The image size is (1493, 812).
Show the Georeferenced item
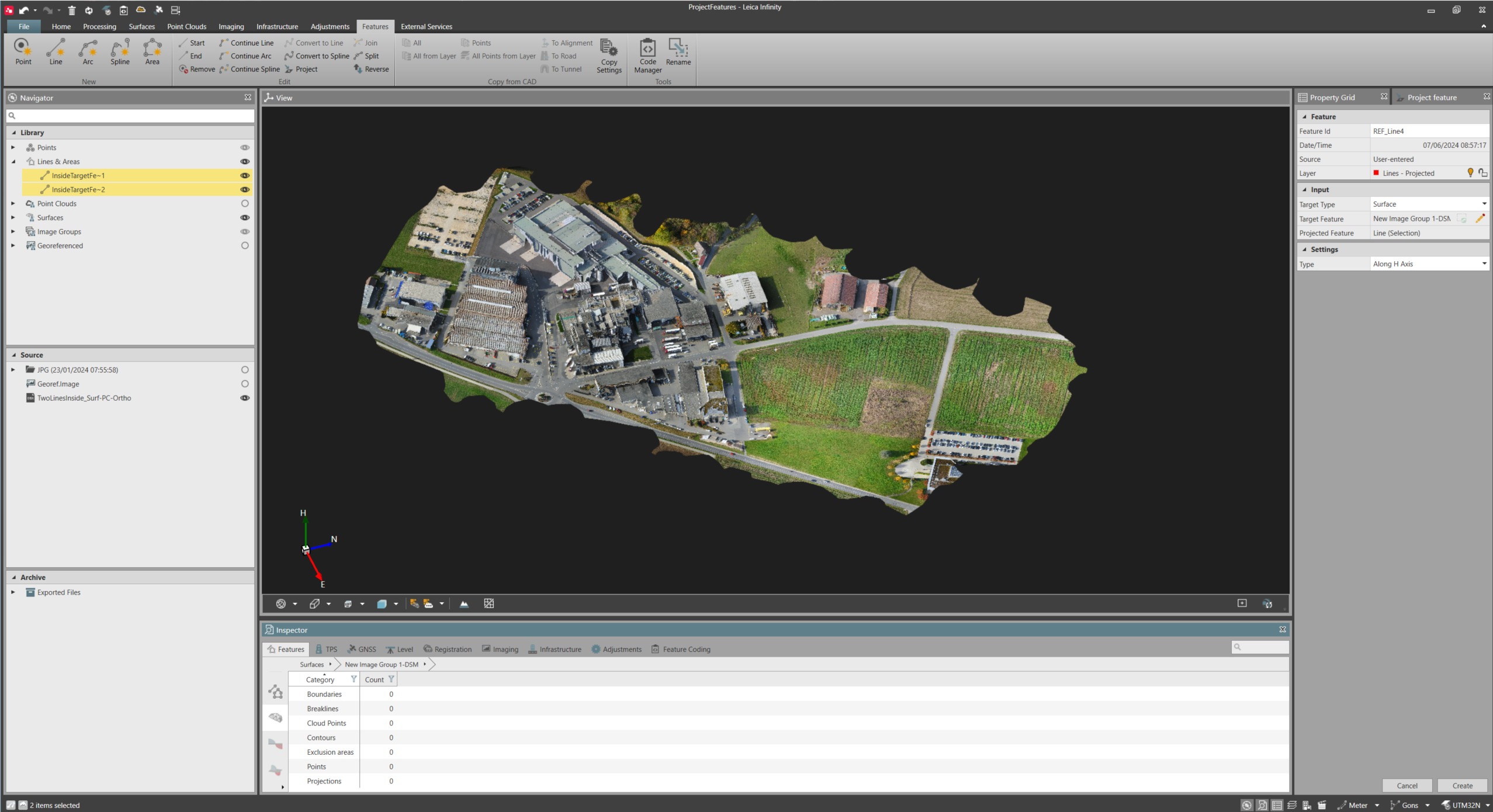[x=245, y=245]
